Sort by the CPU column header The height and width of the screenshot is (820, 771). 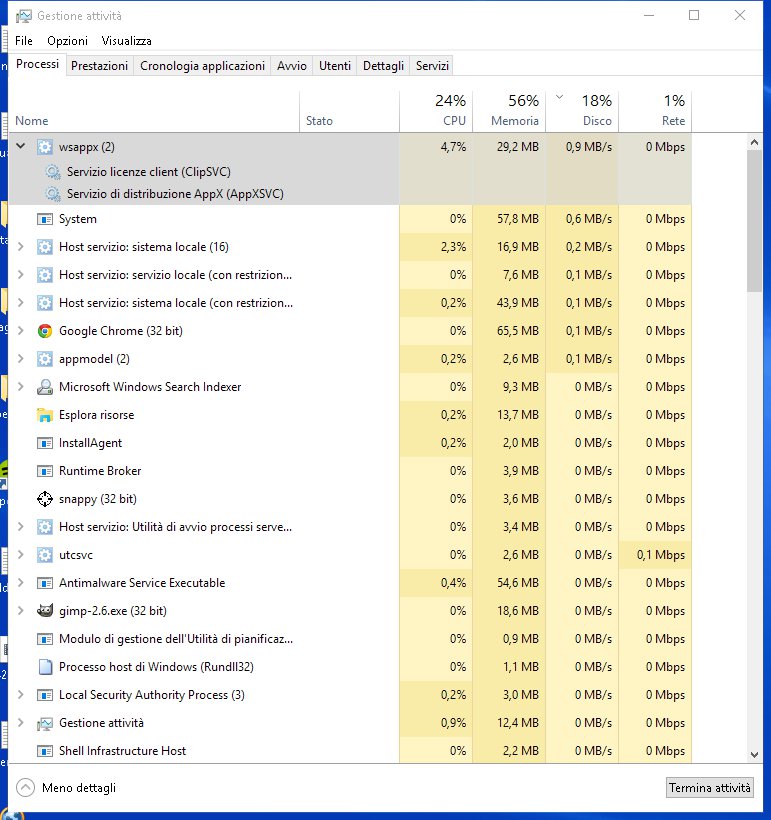pyautogui.click(x=436, y=111)
